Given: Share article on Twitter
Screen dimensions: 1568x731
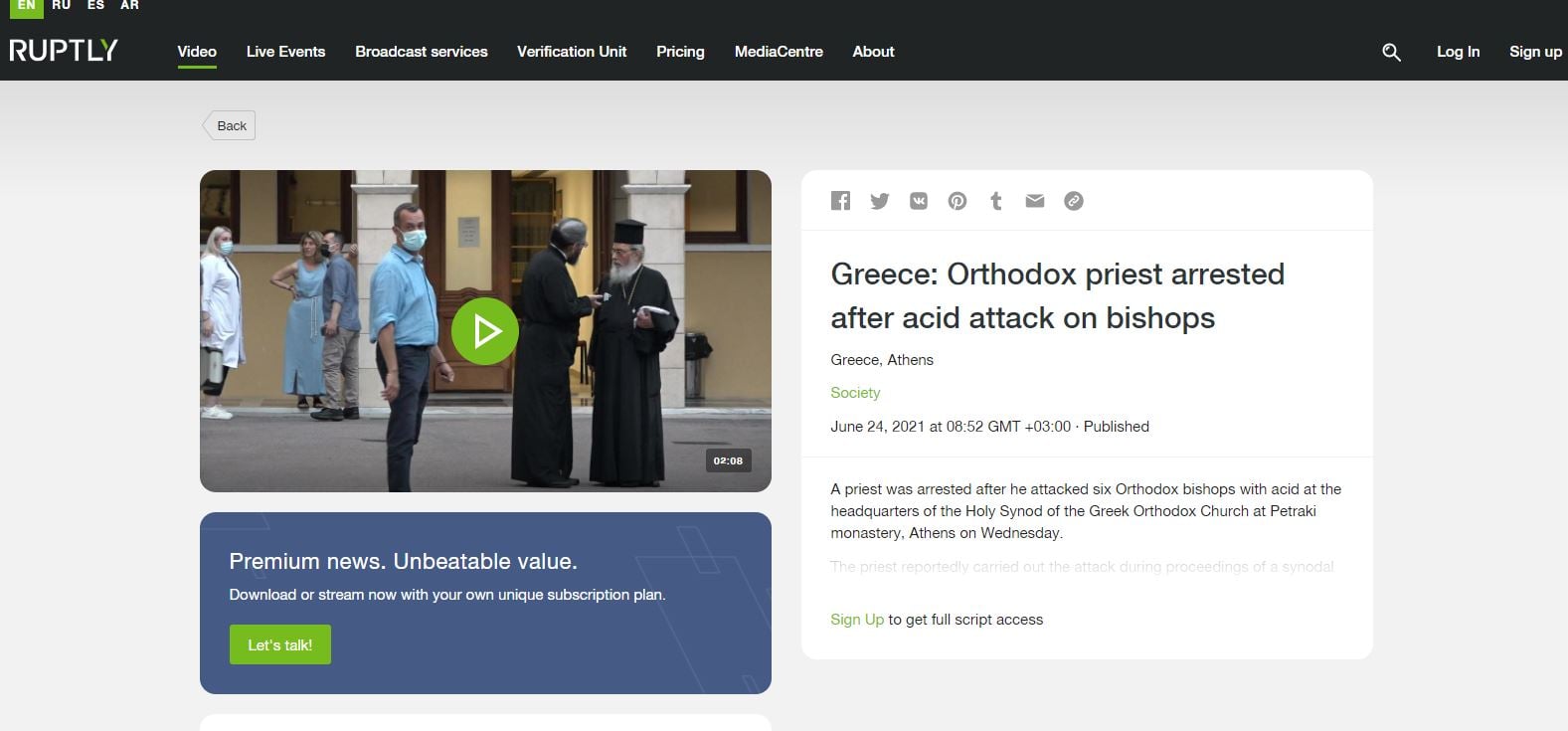Looking at the screenshot, I should (879, 201).
